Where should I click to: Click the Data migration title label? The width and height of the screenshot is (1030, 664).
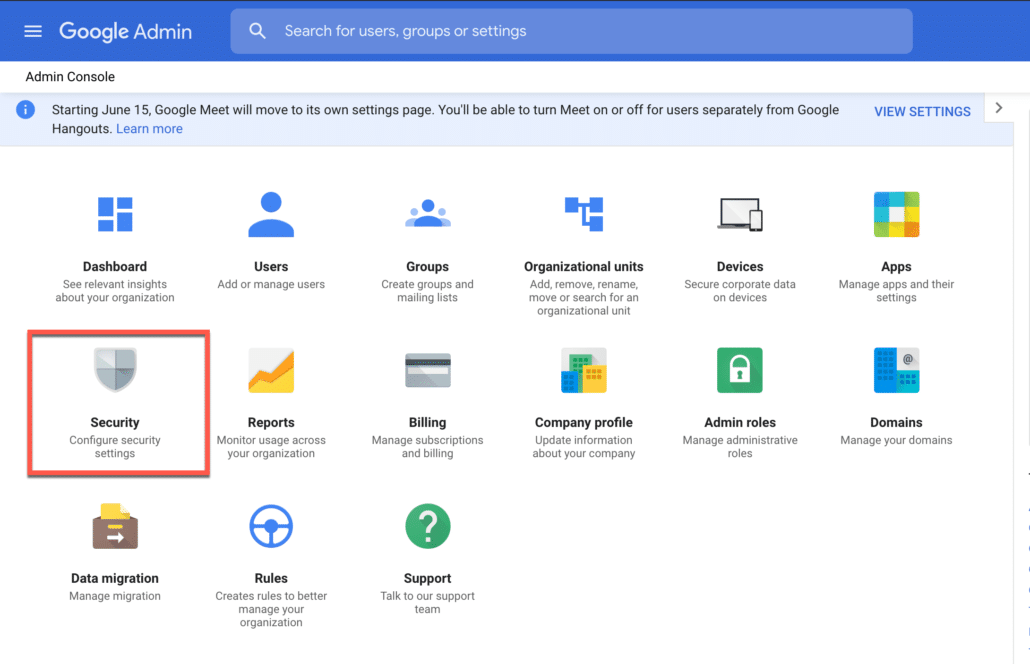(x=115, y=578)
